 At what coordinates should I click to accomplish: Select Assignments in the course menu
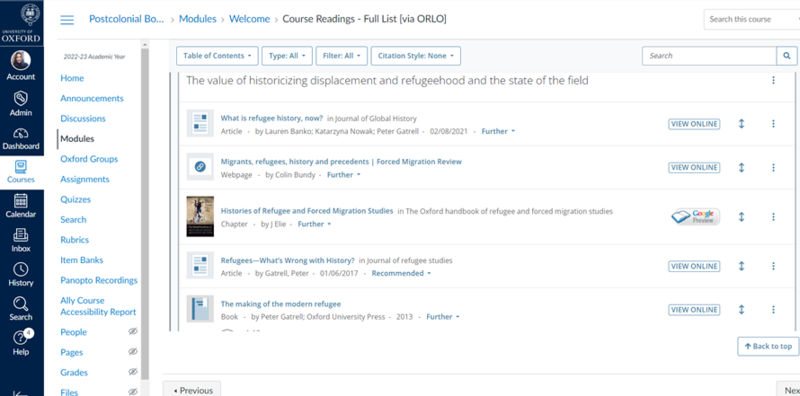coord(85,179)
